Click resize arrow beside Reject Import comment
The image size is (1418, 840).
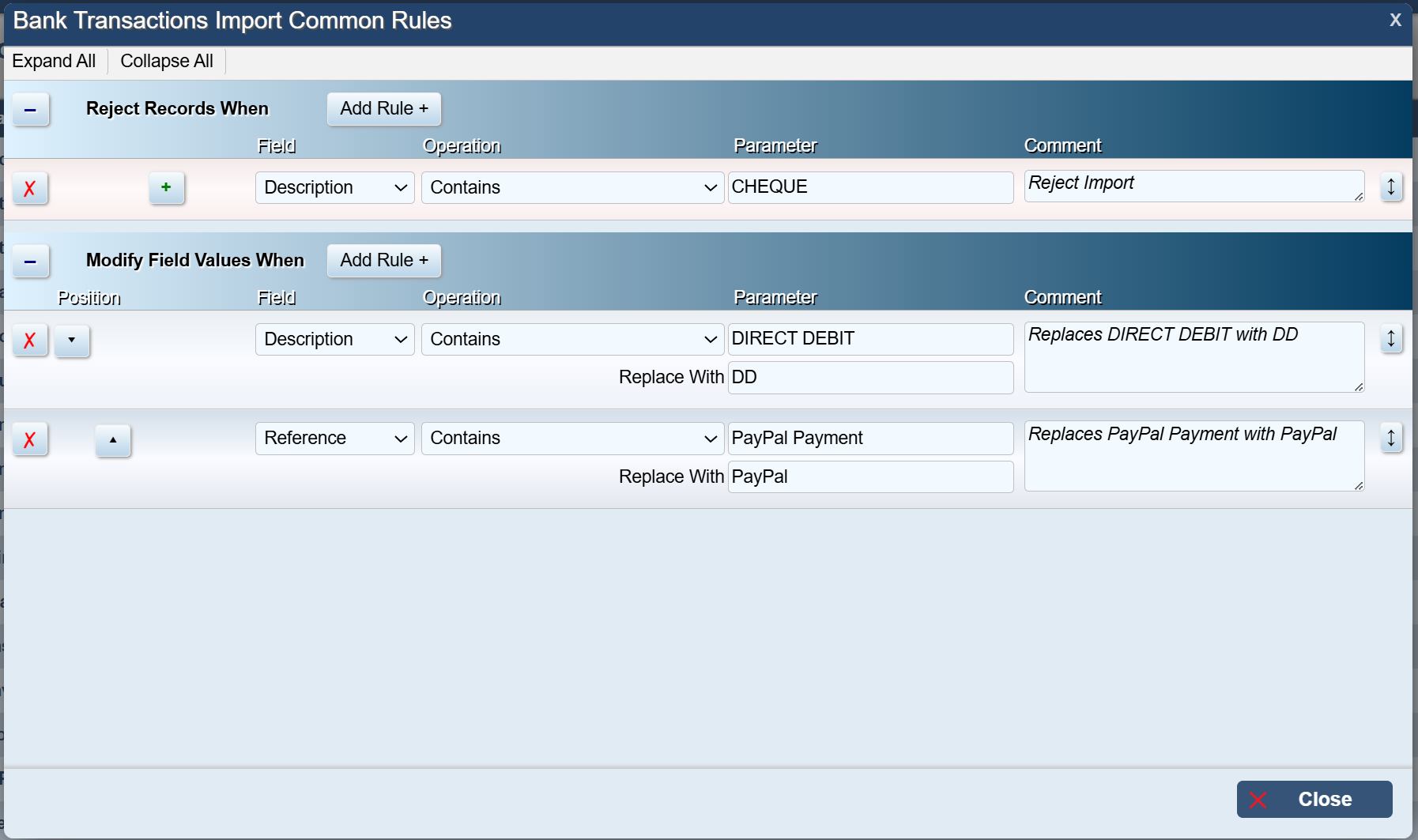coord(1391,187)
